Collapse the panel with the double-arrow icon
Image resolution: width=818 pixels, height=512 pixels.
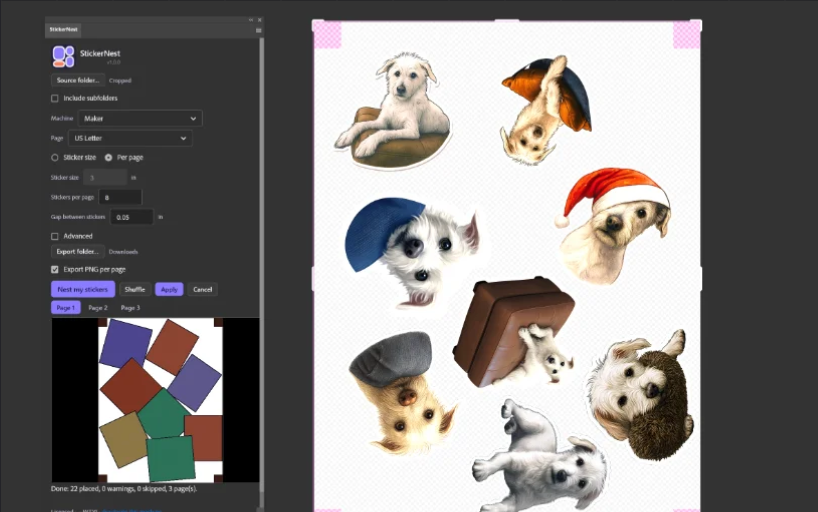pos(251,20)
